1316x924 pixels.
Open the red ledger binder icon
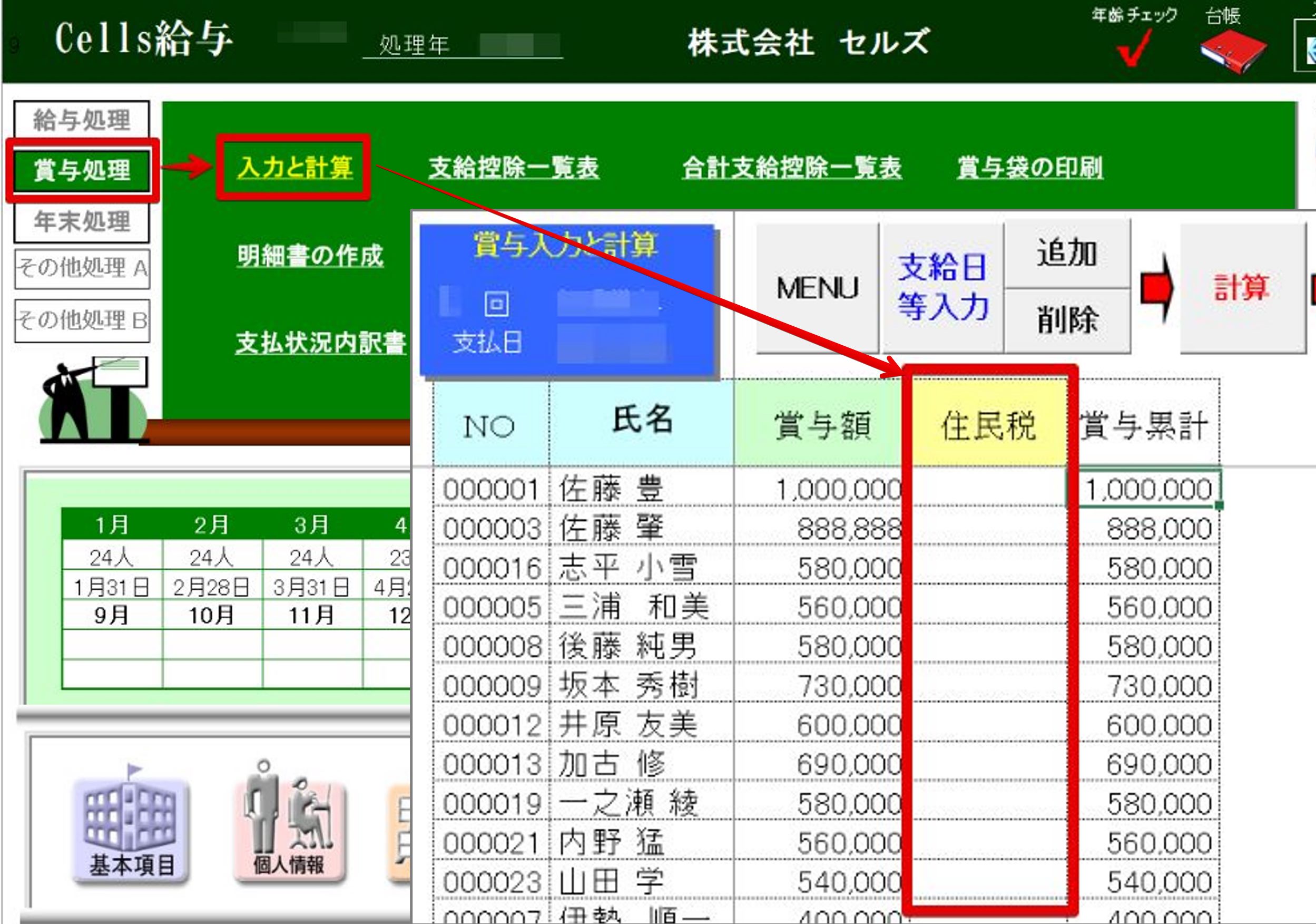1233,53
